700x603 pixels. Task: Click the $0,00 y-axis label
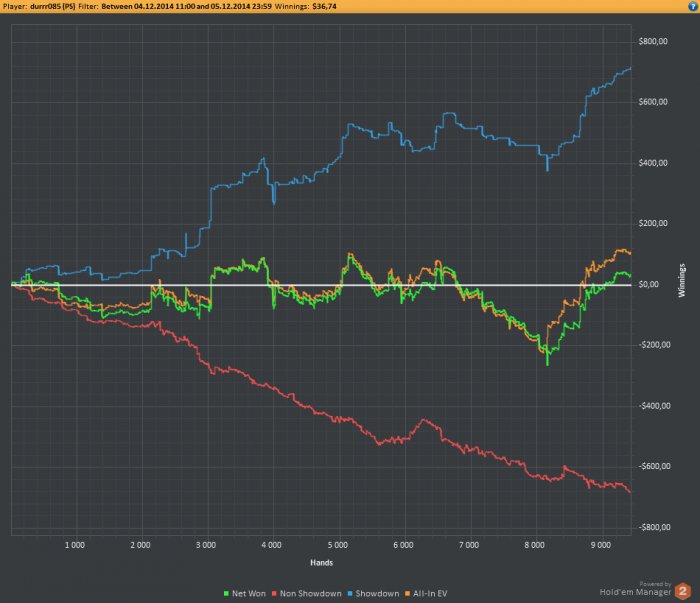click(649, 284)
